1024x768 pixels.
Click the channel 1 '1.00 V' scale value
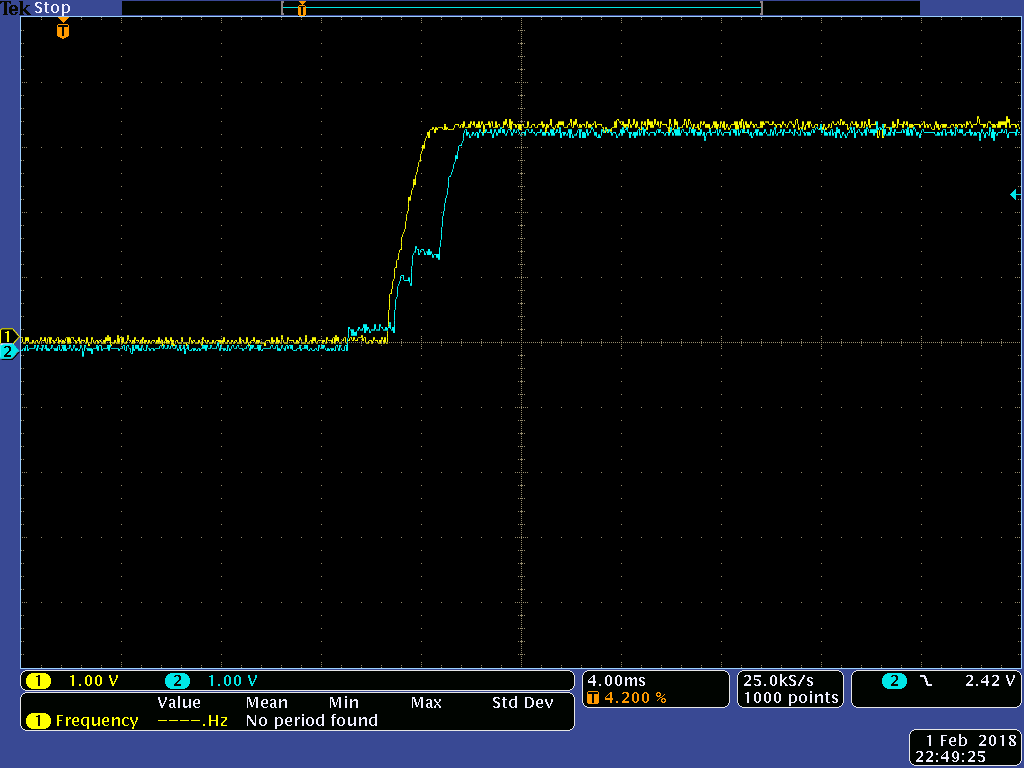pyautogui.click(x=93, y=681)
